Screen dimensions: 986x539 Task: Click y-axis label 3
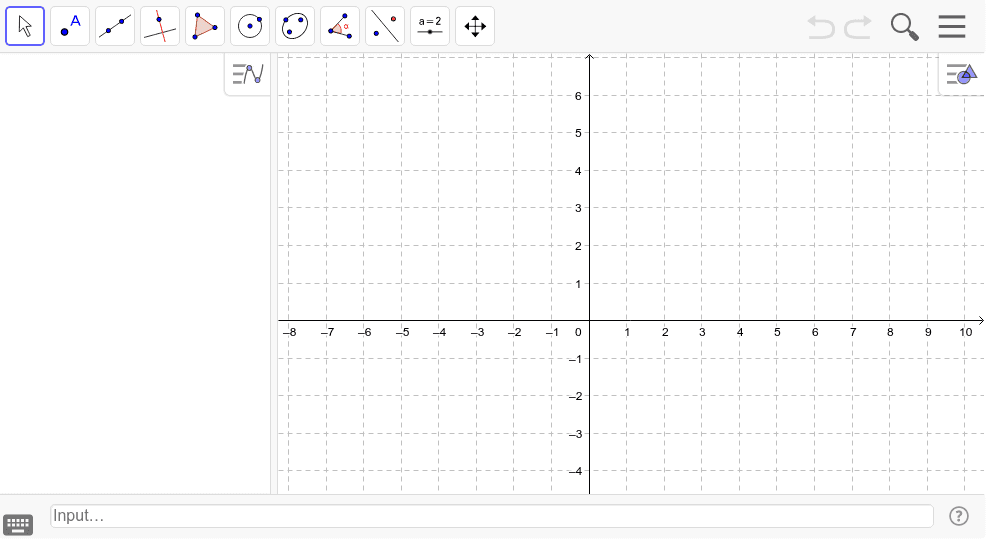pos(578,208)
